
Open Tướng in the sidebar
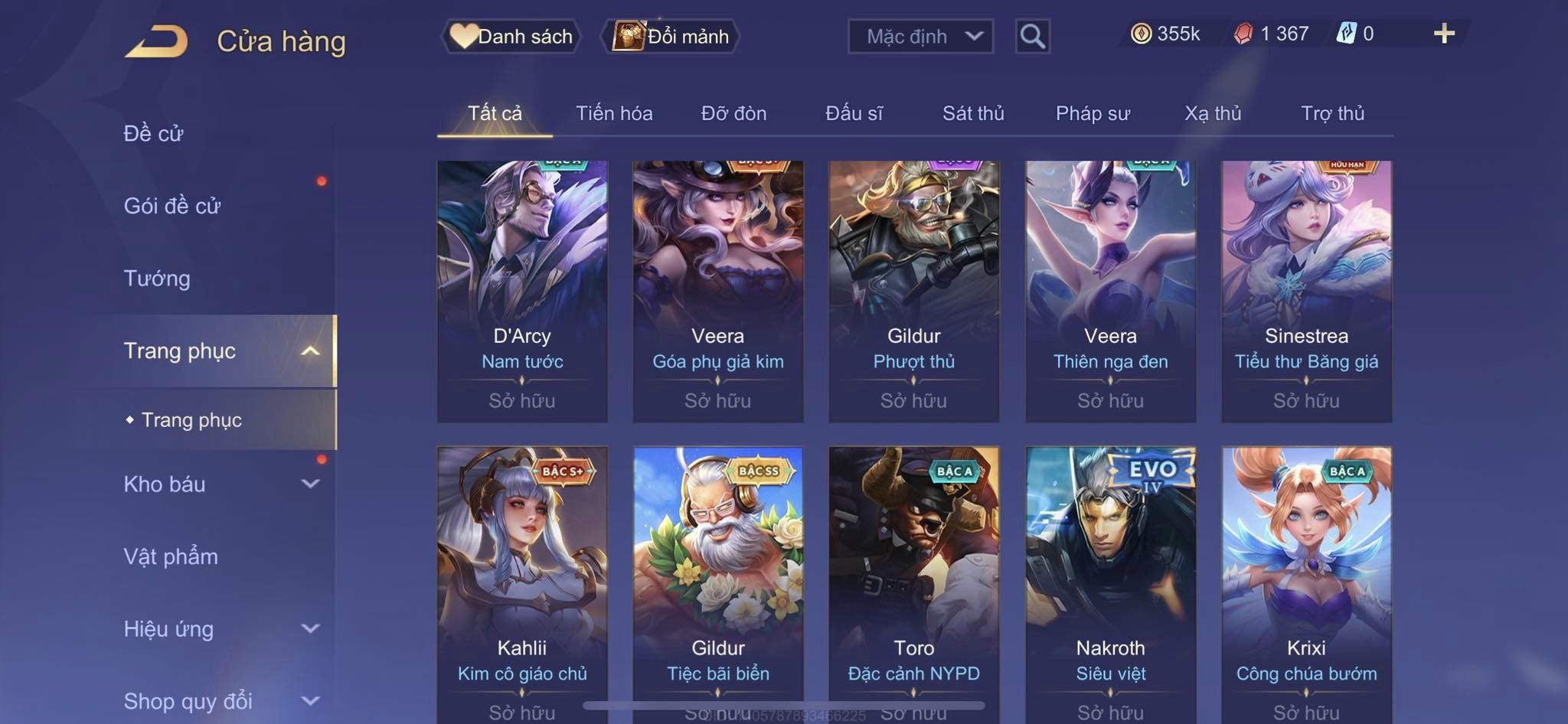click(157, 279)
